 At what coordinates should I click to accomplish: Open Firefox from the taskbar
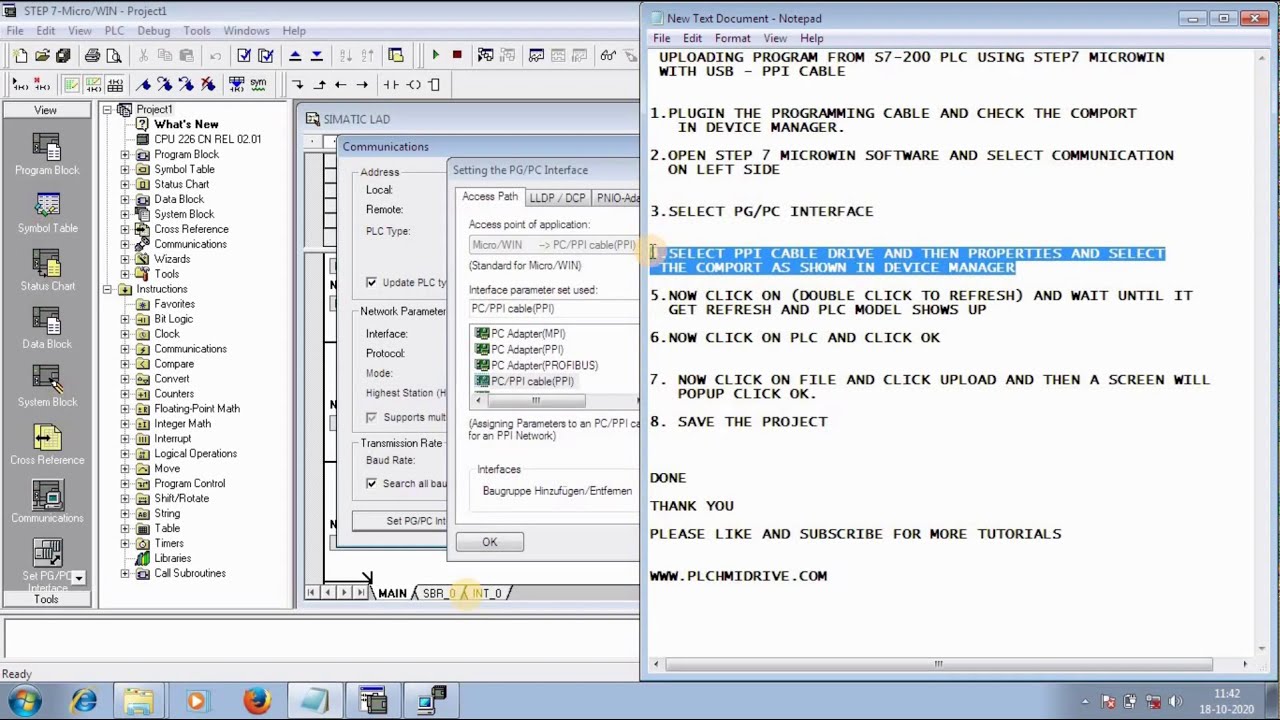(256, 701)
